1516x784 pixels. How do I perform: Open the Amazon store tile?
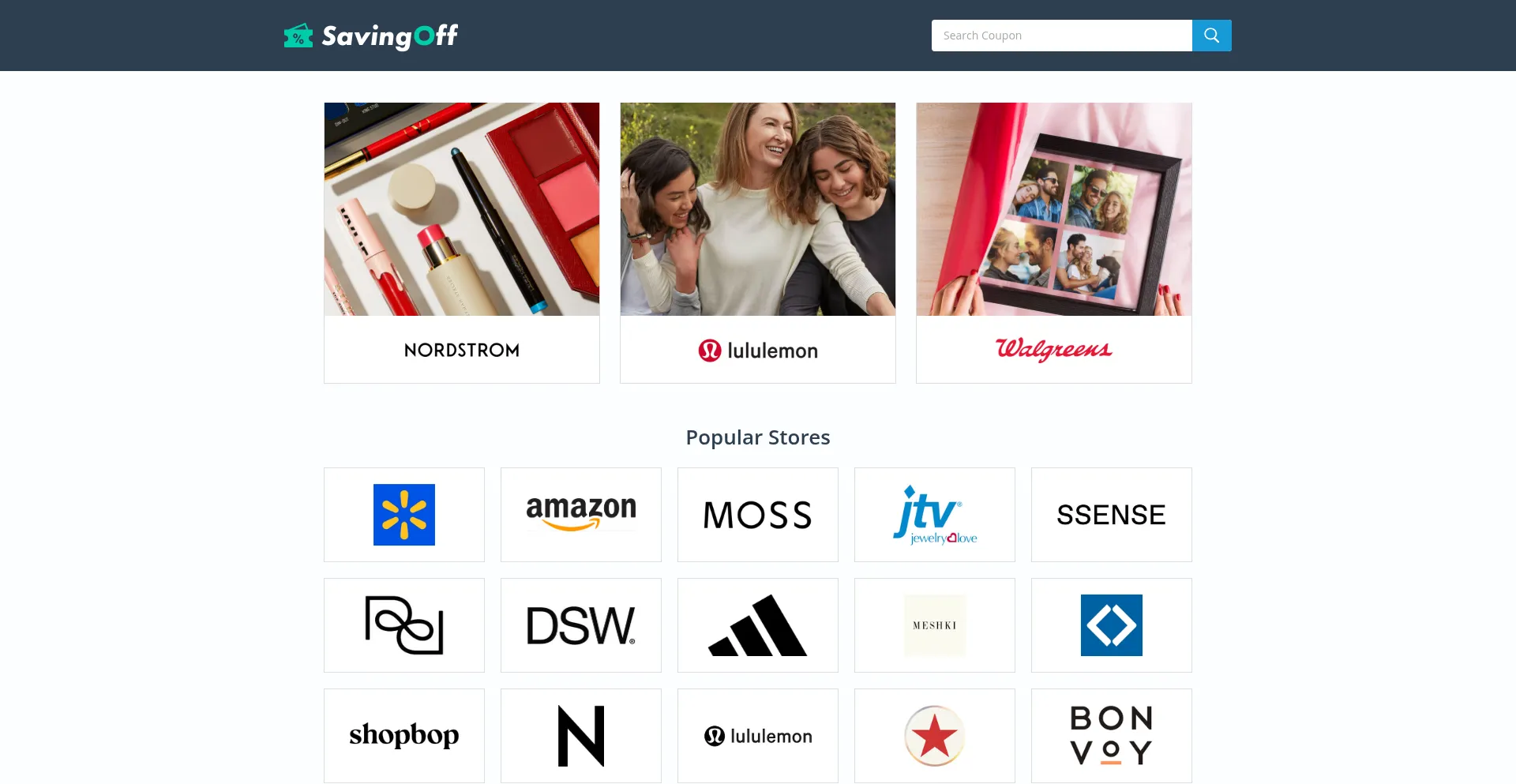[581, 515]
